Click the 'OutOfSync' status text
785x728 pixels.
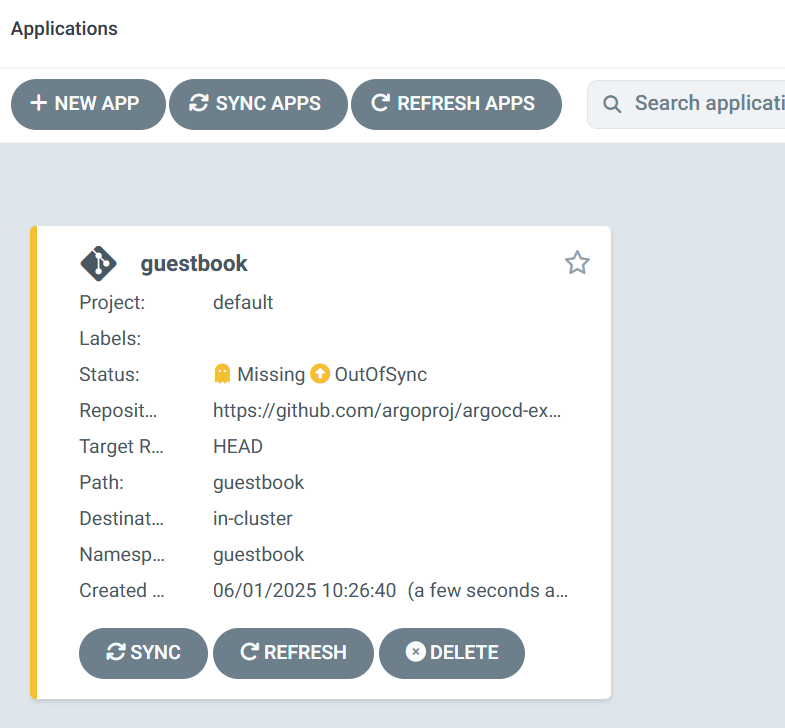(380, 375)
